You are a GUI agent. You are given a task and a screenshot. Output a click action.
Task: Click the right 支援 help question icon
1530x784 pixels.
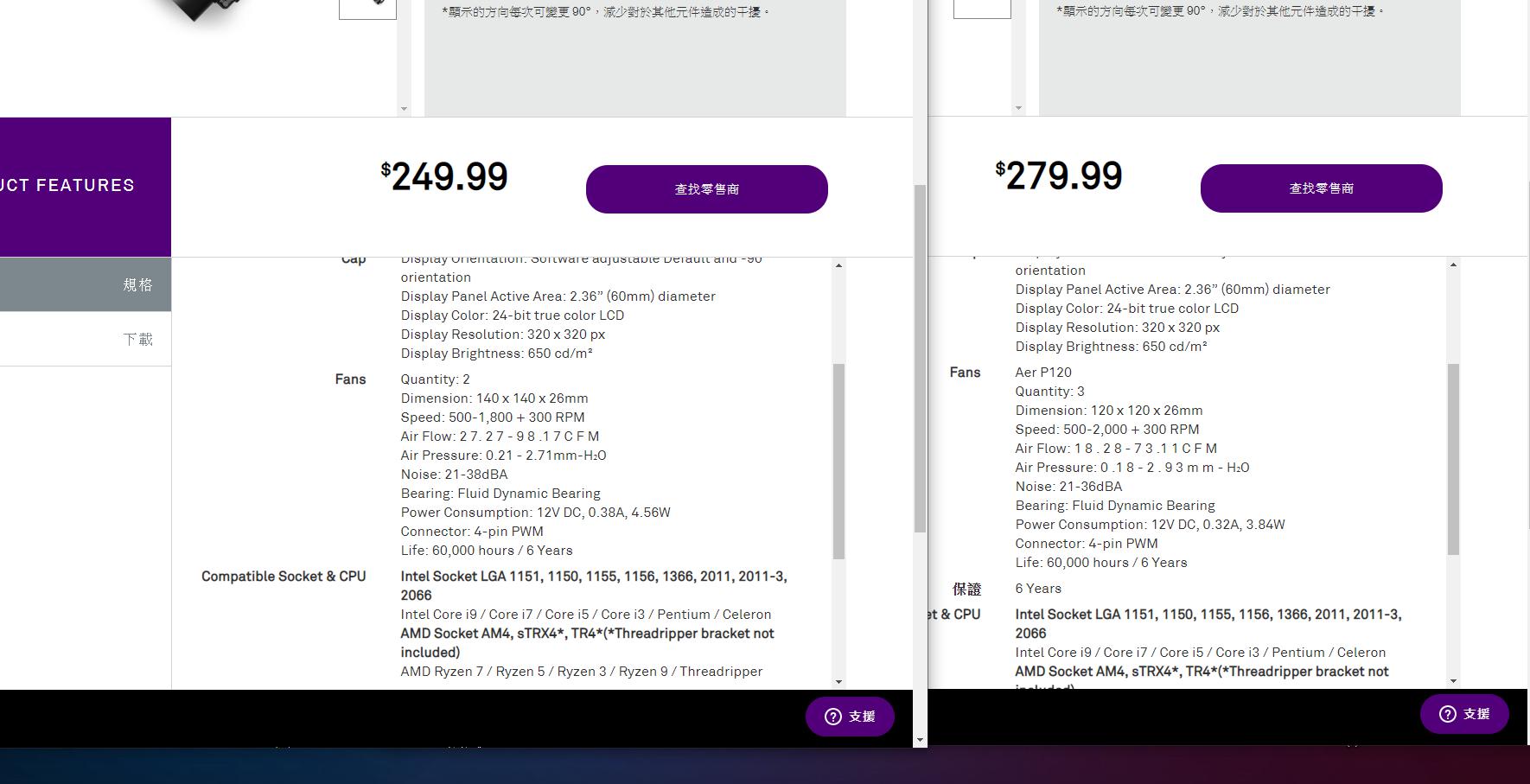[x=1447, y=714]
